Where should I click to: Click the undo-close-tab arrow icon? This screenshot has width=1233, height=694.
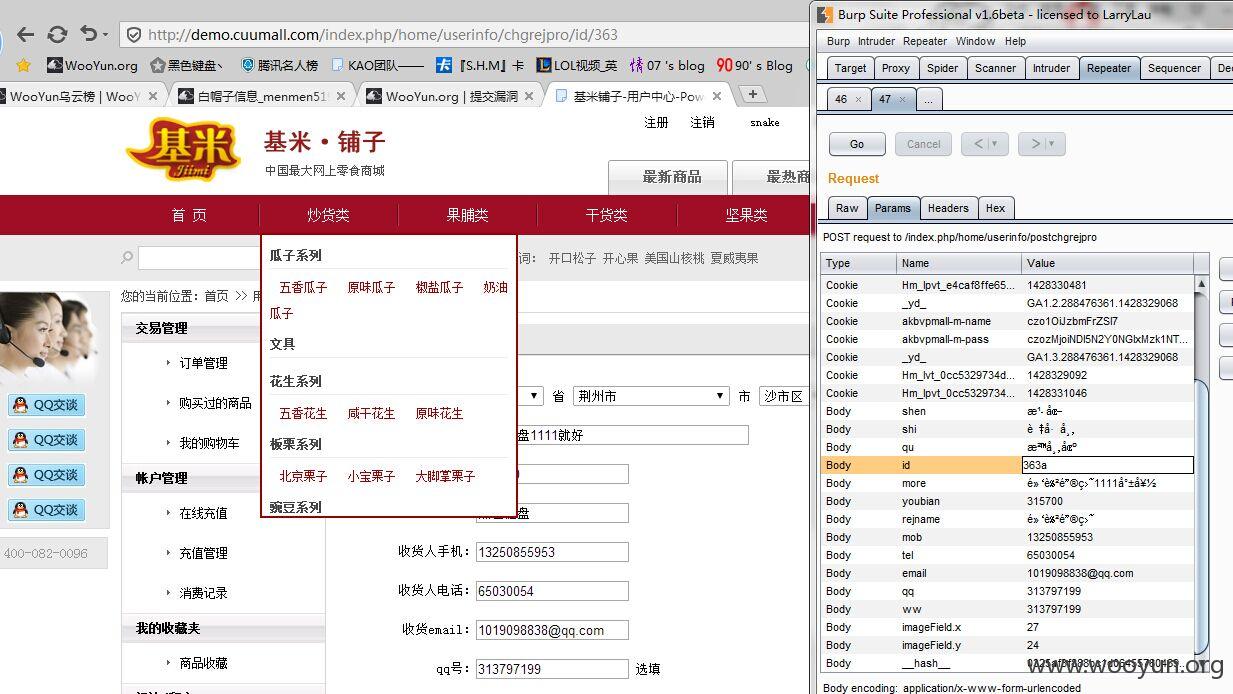88,33
